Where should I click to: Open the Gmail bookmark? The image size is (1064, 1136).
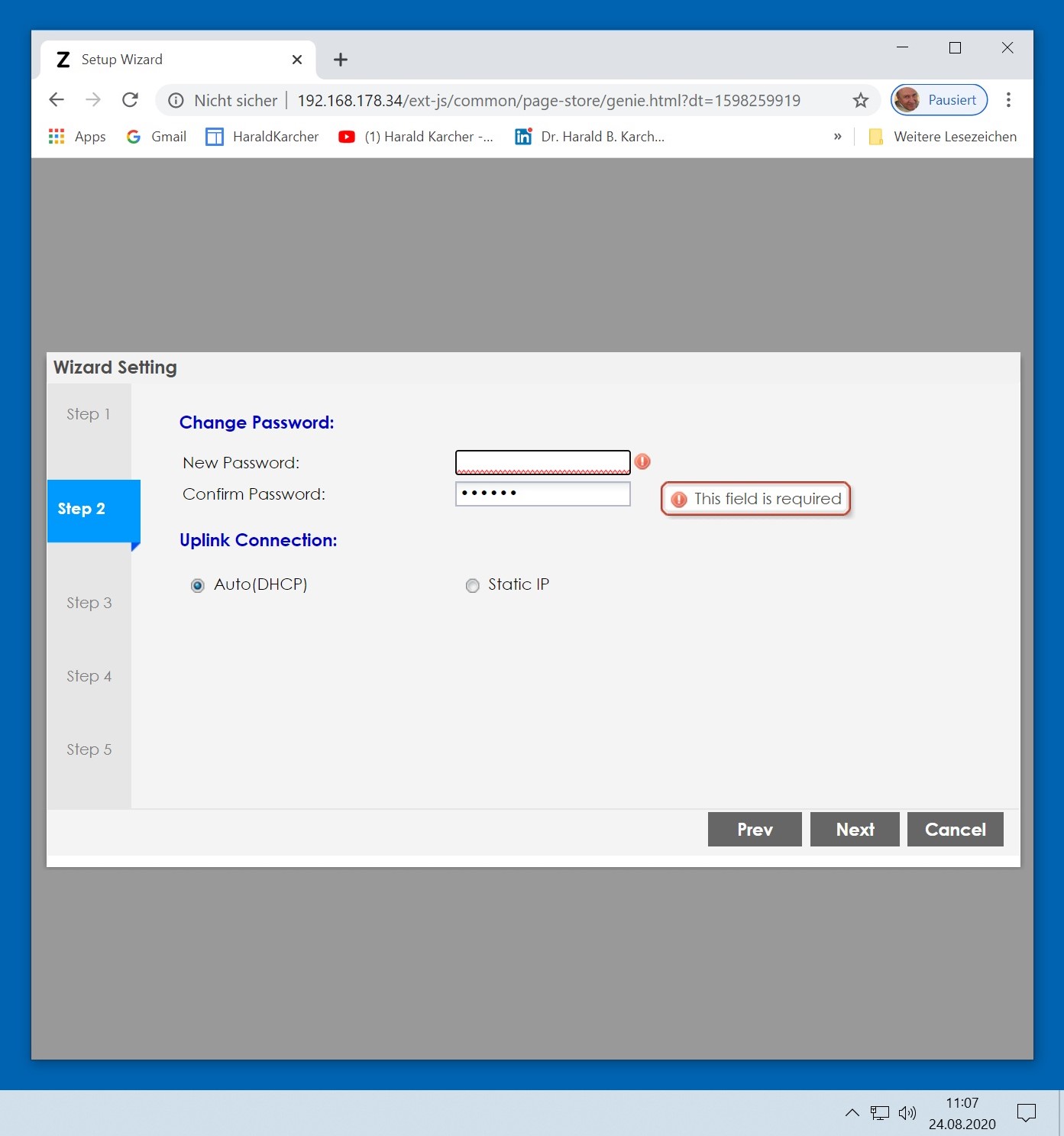point(157,137)
